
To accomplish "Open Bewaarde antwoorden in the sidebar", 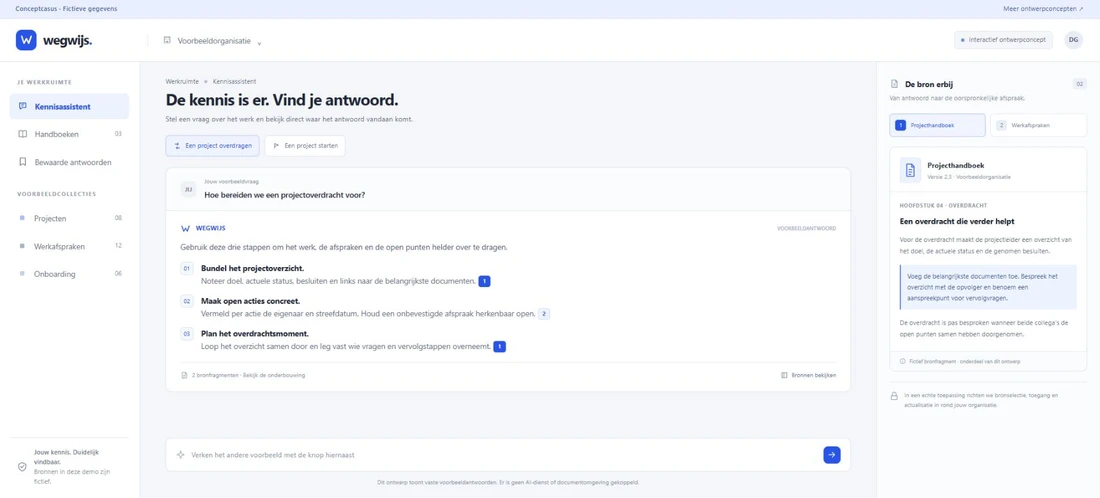I will [69, 162].
